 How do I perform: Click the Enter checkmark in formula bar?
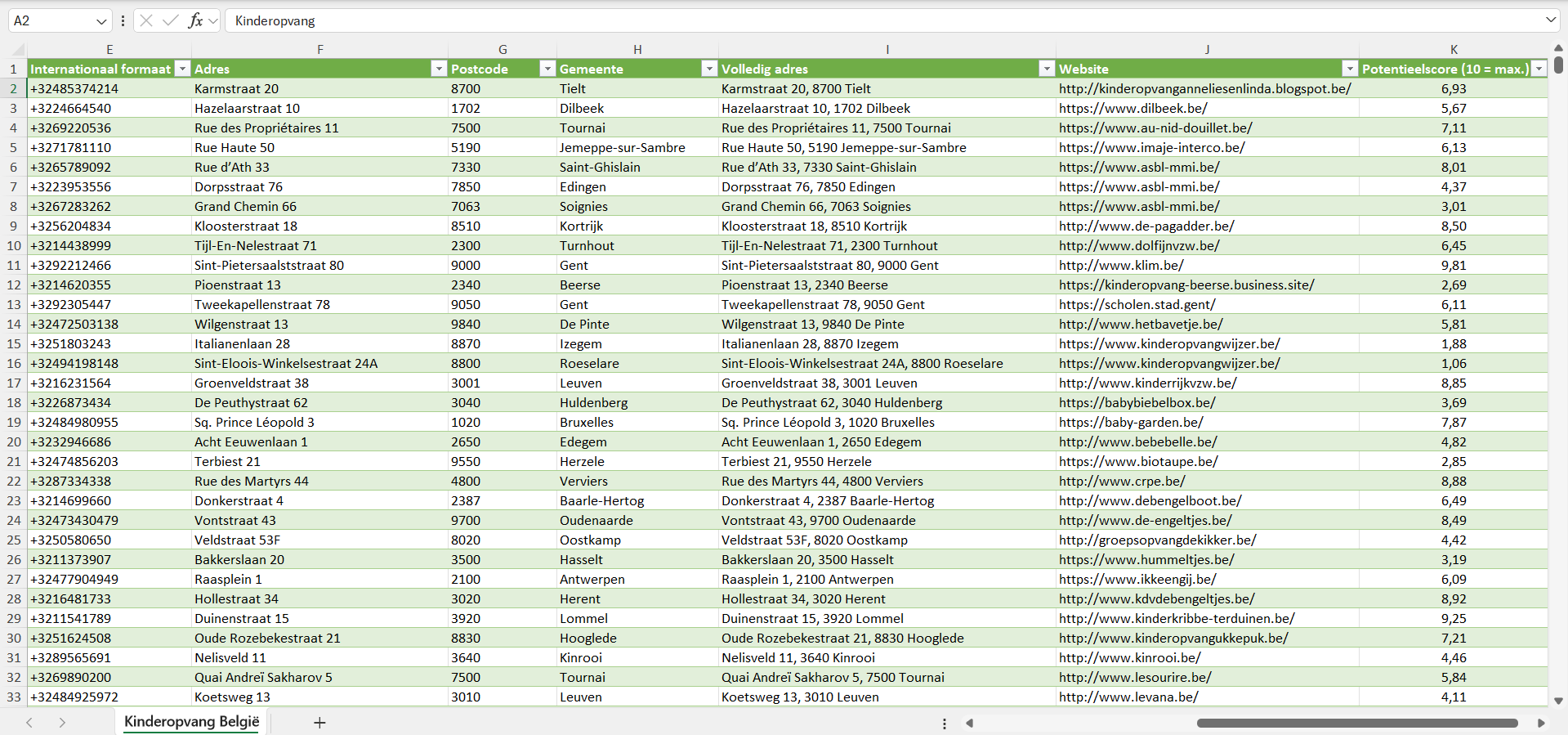(170, 20)
